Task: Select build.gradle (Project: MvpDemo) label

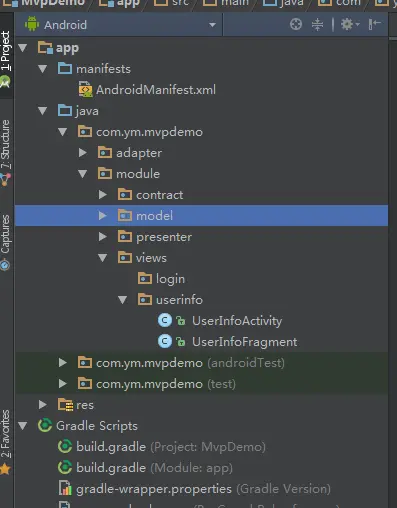Action: (171, 447)
